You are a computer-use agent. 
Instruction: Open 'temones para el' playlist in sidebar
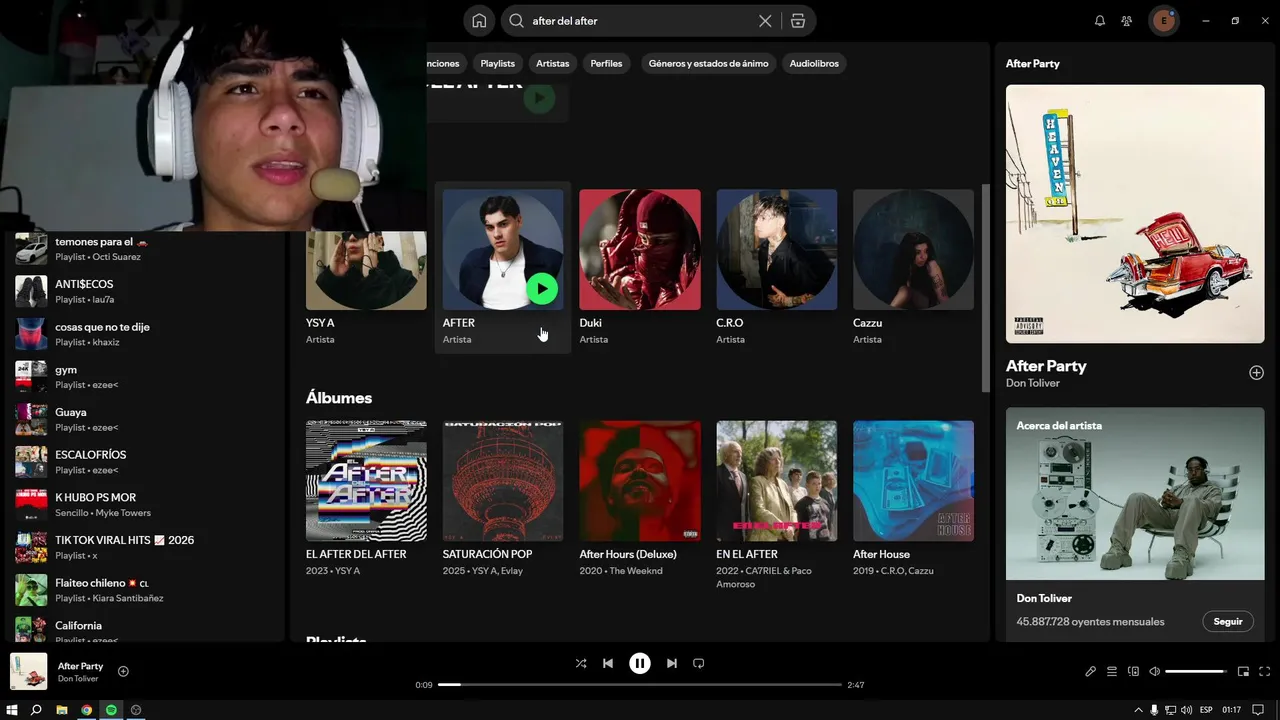coord(145,249)
